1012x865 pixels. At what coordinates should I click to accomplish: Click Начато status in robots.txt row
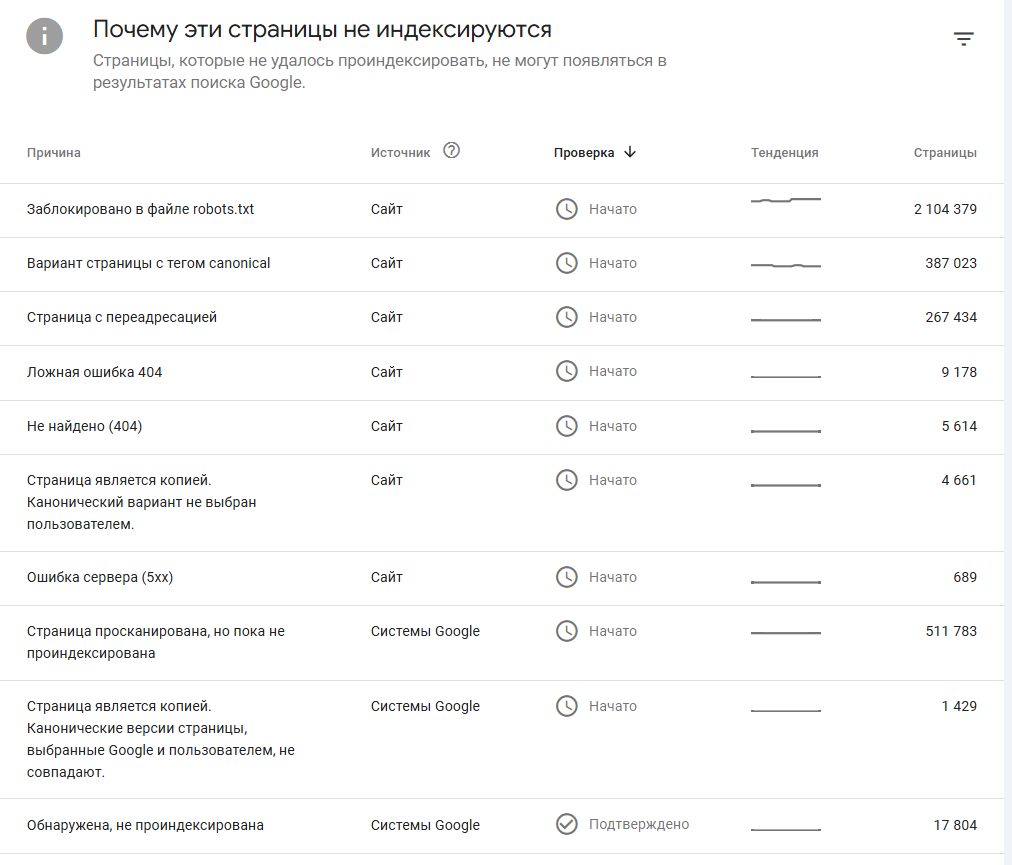coord(612,209)
